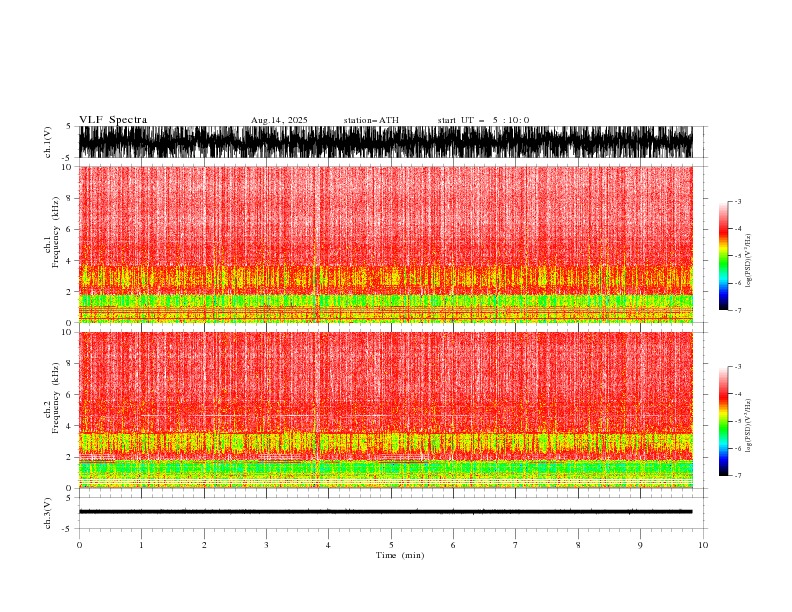
Task: Click the time axis tick label '9'
Action: (640, 545)
